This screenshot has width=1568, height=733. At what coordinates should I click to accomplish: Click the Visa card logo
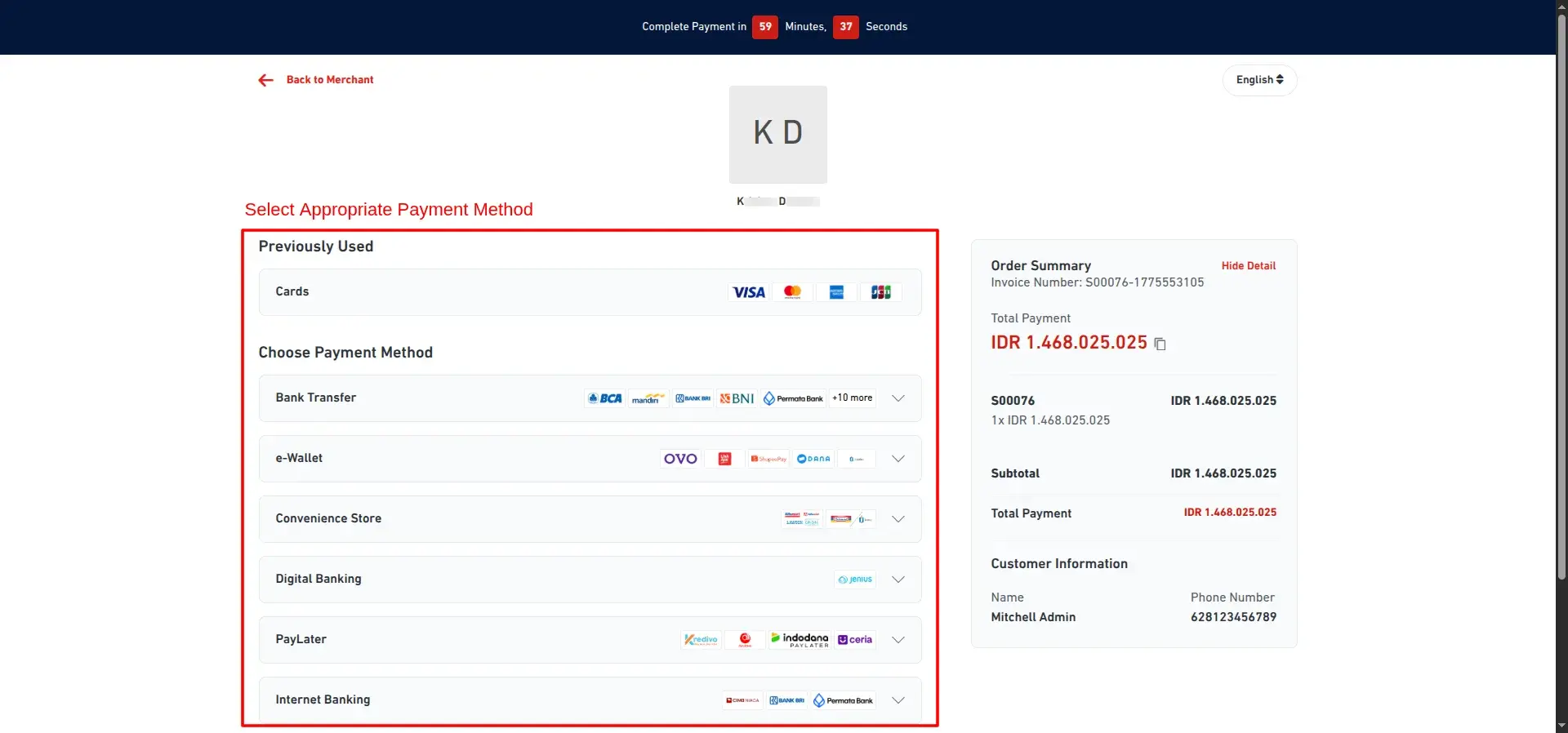click(749, 292)
